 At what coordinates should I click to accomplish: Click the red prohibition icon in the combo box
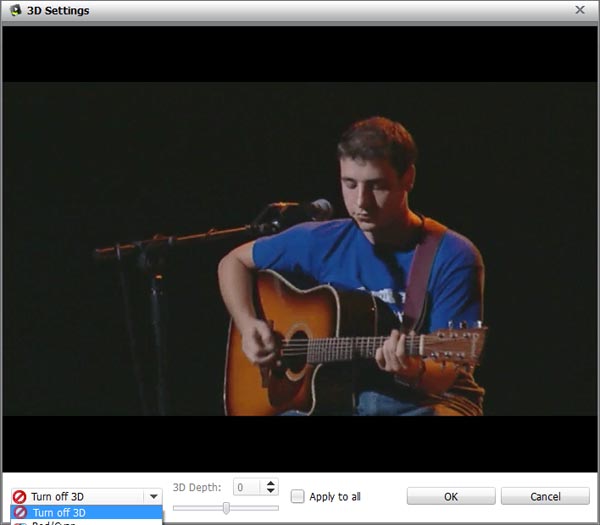pyautogui.click(x=19, y=496)
